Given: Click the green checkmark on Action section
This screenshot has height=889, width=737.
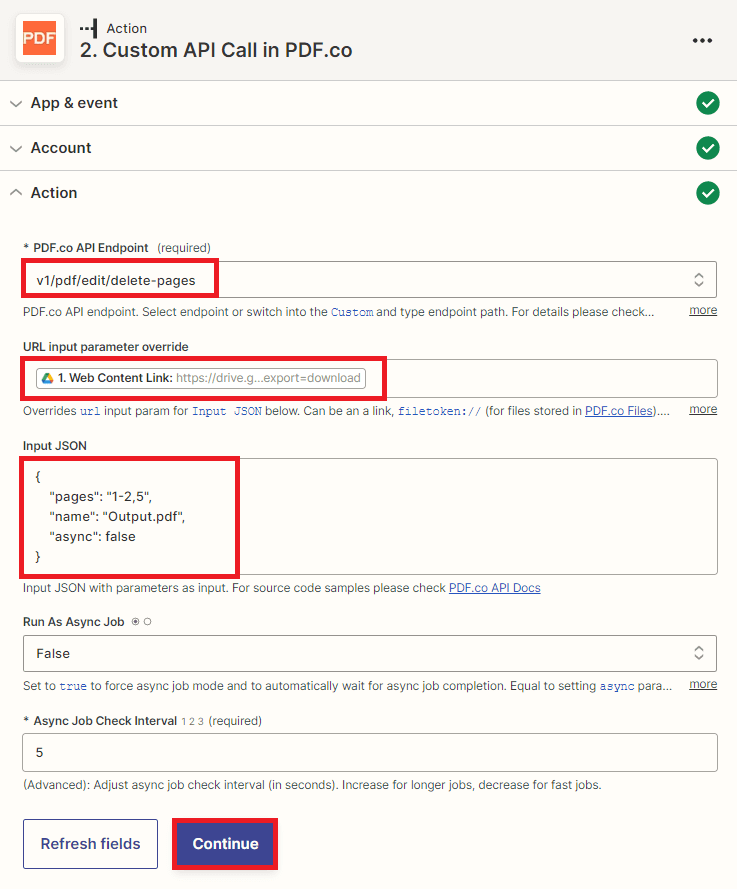Looking at the screenshot, I should coord(708,193).
